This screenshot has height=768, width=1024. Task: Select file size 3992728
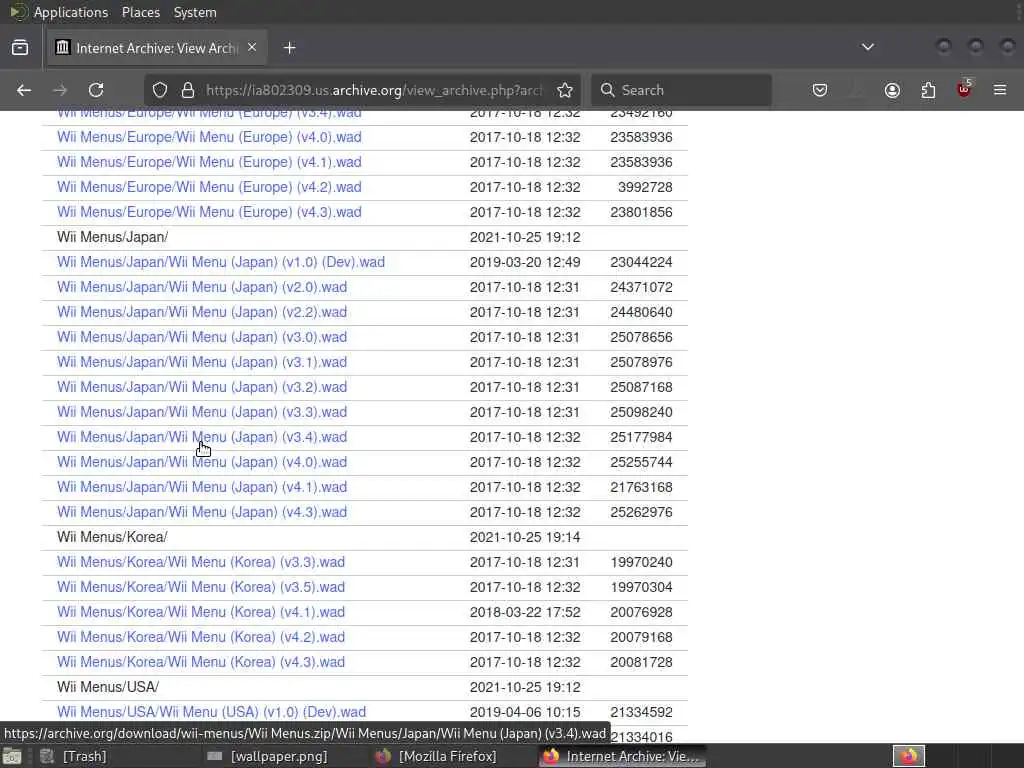tap(645, 187)
